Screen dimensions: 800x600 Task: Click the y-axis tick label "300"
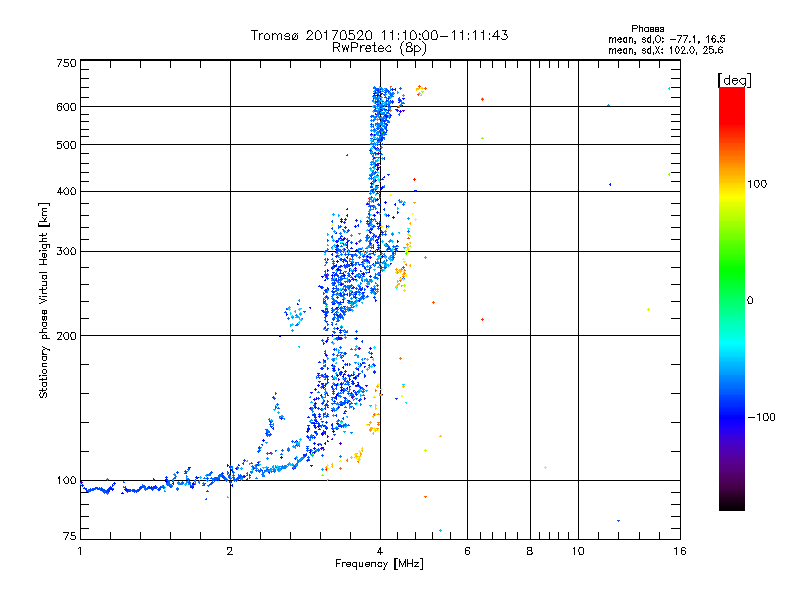pos(66,252)
